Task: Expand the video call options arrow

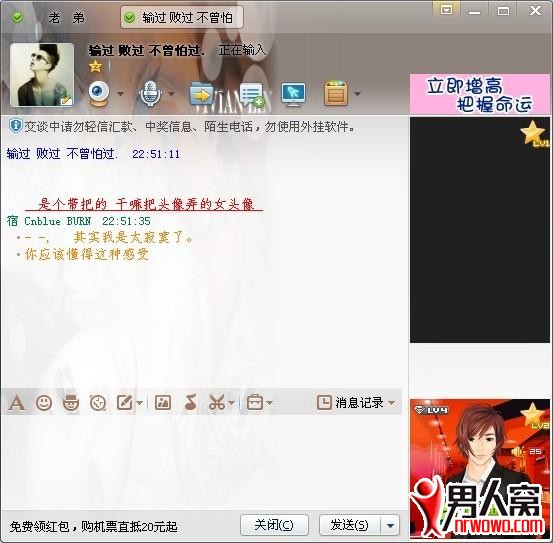Action: [120, 94]
